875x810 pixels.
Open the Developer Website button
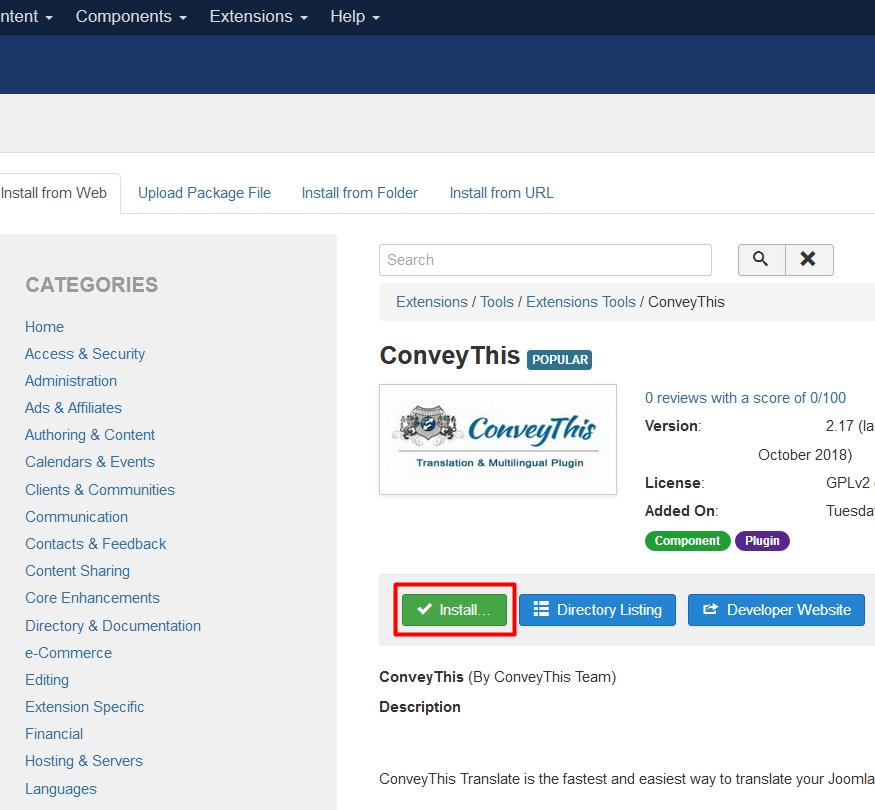coord(776,610)
